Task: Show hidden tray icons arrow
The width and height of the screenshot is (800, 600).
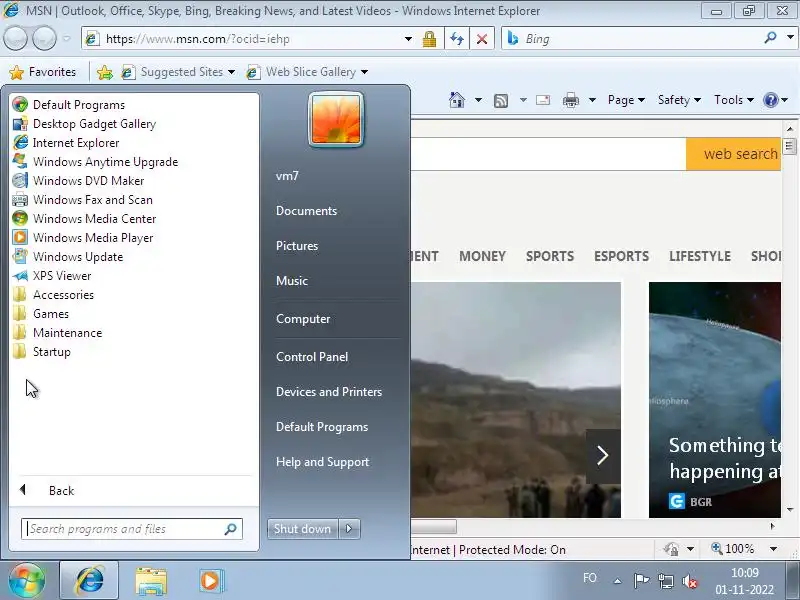Action: click(x=617, y=581)
